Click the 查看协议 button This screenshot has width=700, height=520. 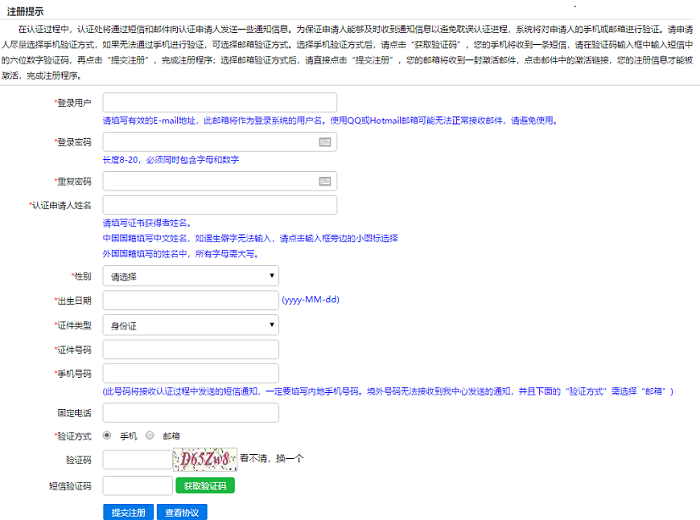(182, 512)
